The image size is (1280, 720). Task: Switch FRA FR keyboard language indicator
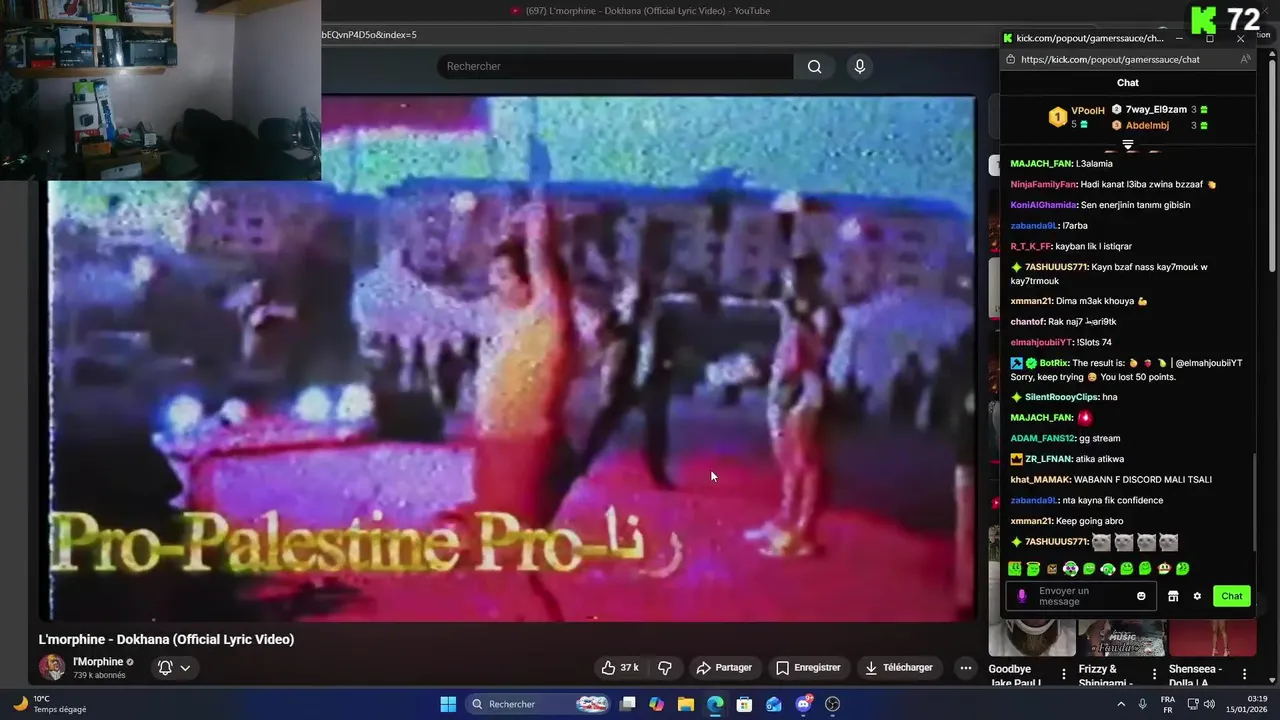tap(1168, 704)
